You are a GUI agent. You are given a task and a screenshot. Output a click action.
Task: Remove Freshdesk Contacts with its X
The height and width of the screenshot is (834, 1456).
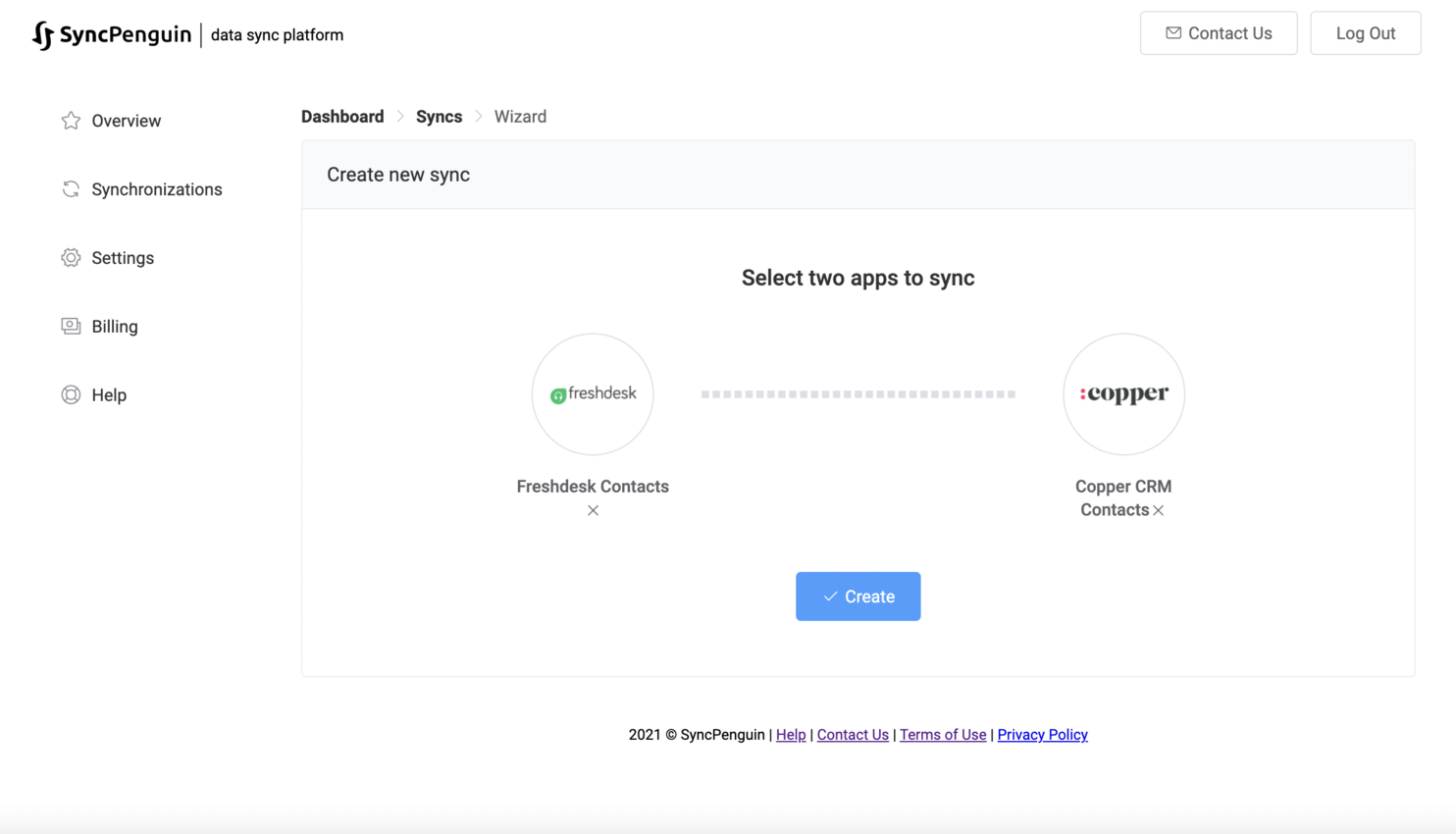[593, 510]
